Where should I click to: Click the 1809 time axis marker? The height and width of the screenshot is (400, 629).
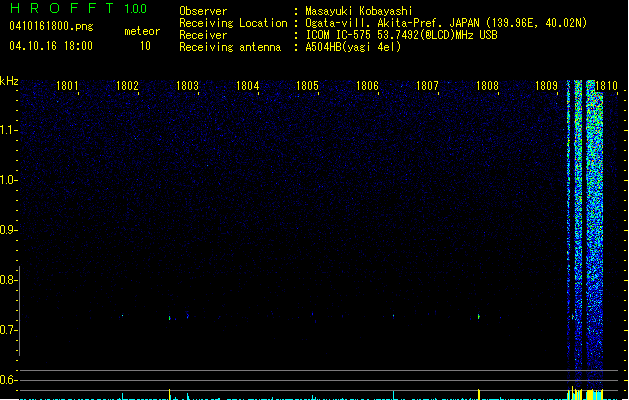(x=547, y=86)
